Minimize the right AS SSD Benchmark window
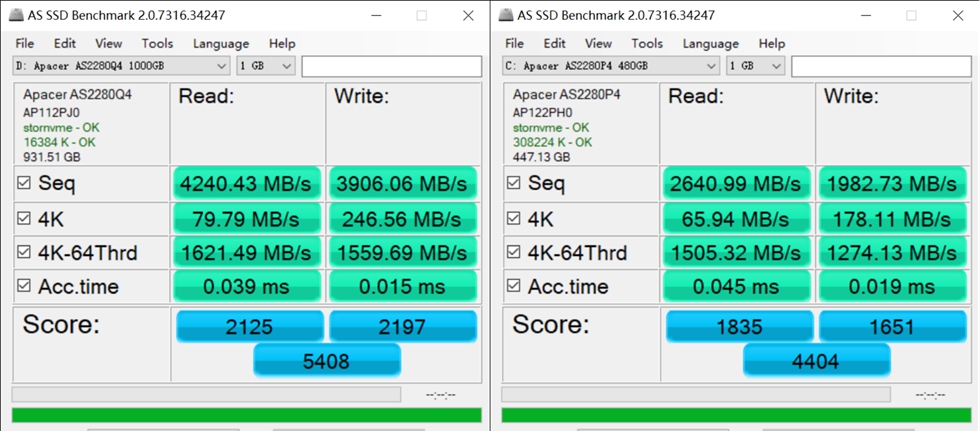 click(866, 16)
